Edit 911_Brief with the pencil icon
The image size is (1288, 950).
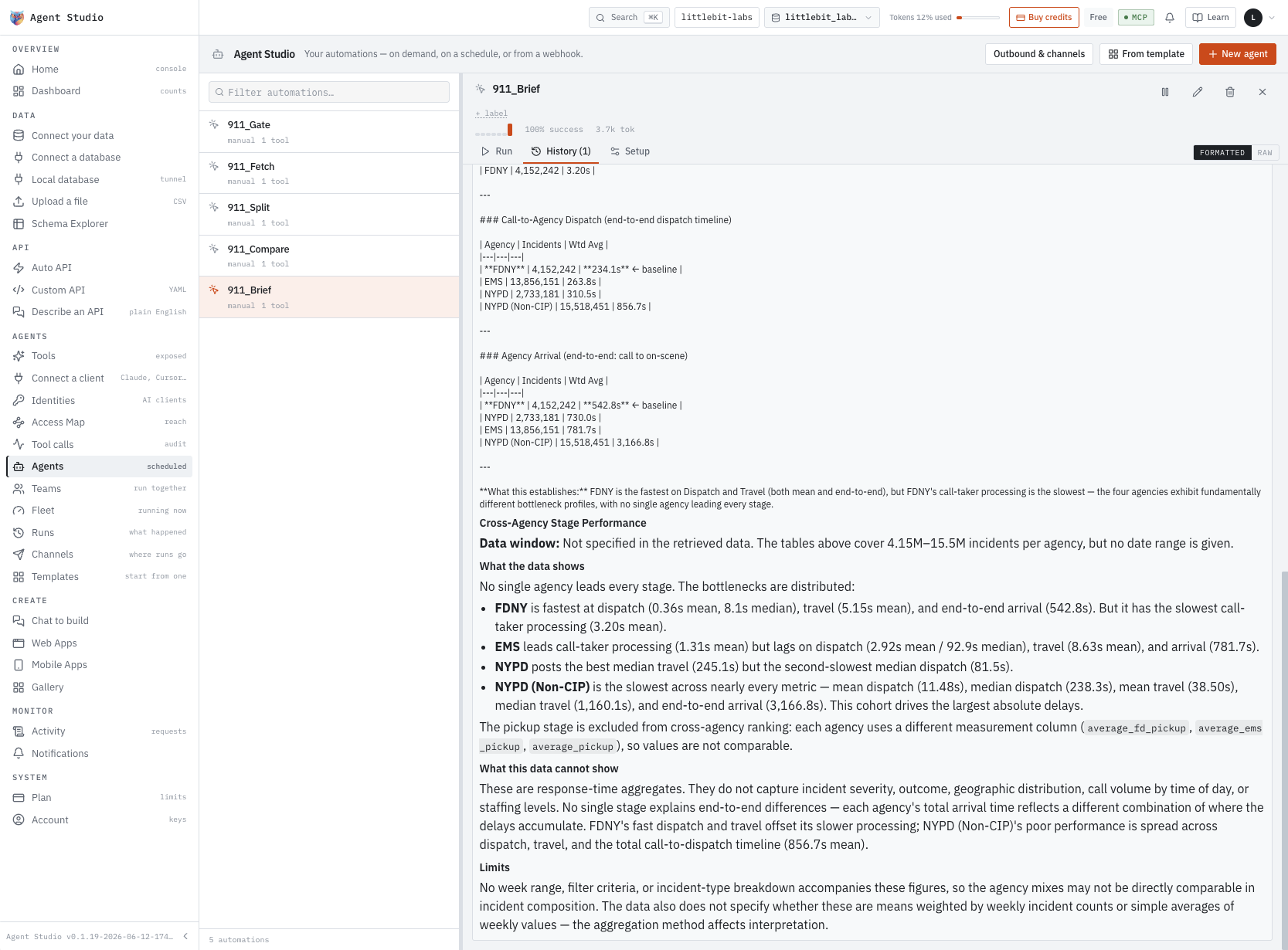click(1198, 92)
